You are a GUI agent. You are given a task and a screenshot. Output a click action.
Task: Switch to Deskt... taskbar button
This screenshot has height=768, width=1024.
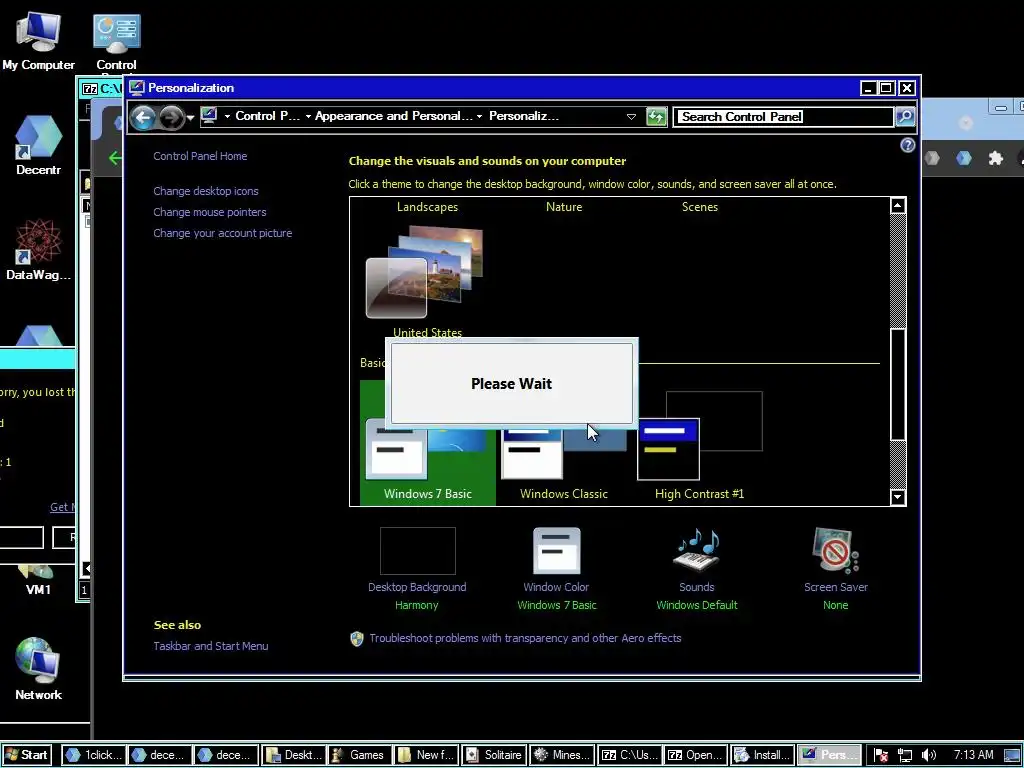tap(293, 755)
